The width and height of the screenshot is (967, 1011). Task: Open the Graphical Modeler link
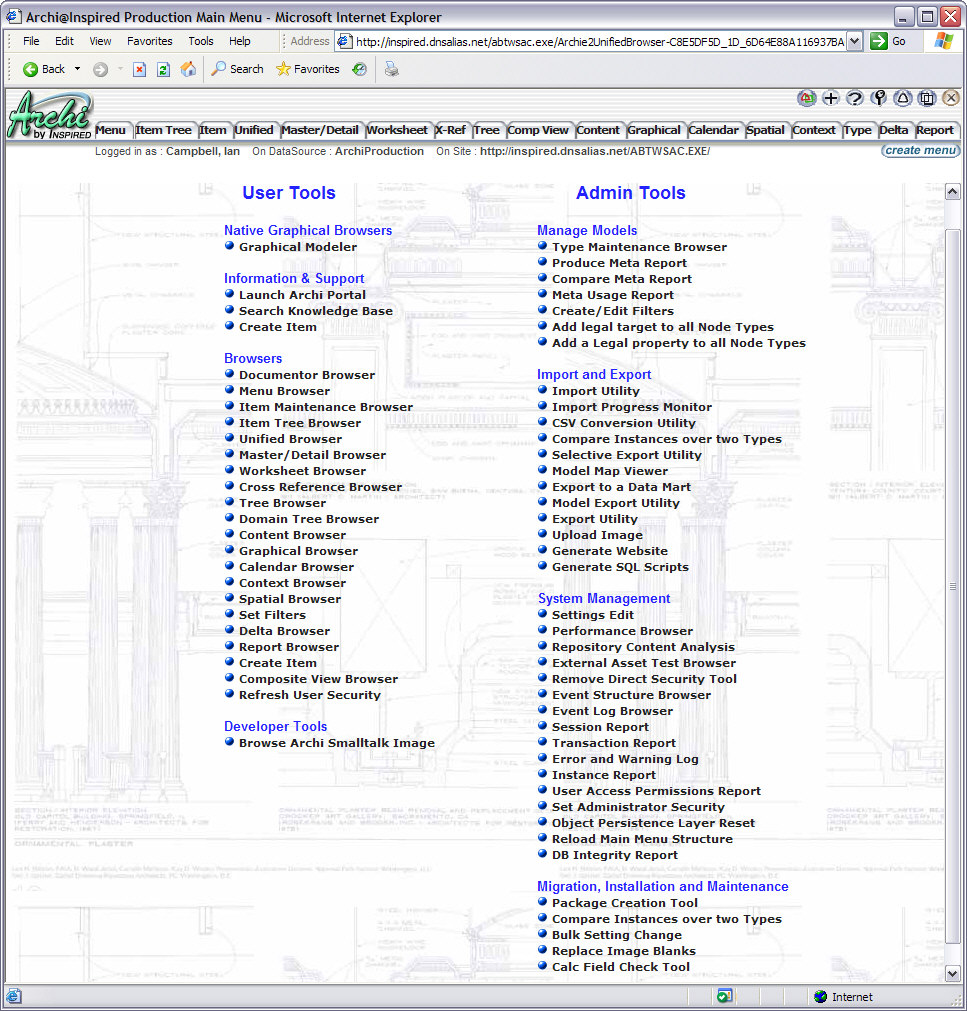point(298,247)
